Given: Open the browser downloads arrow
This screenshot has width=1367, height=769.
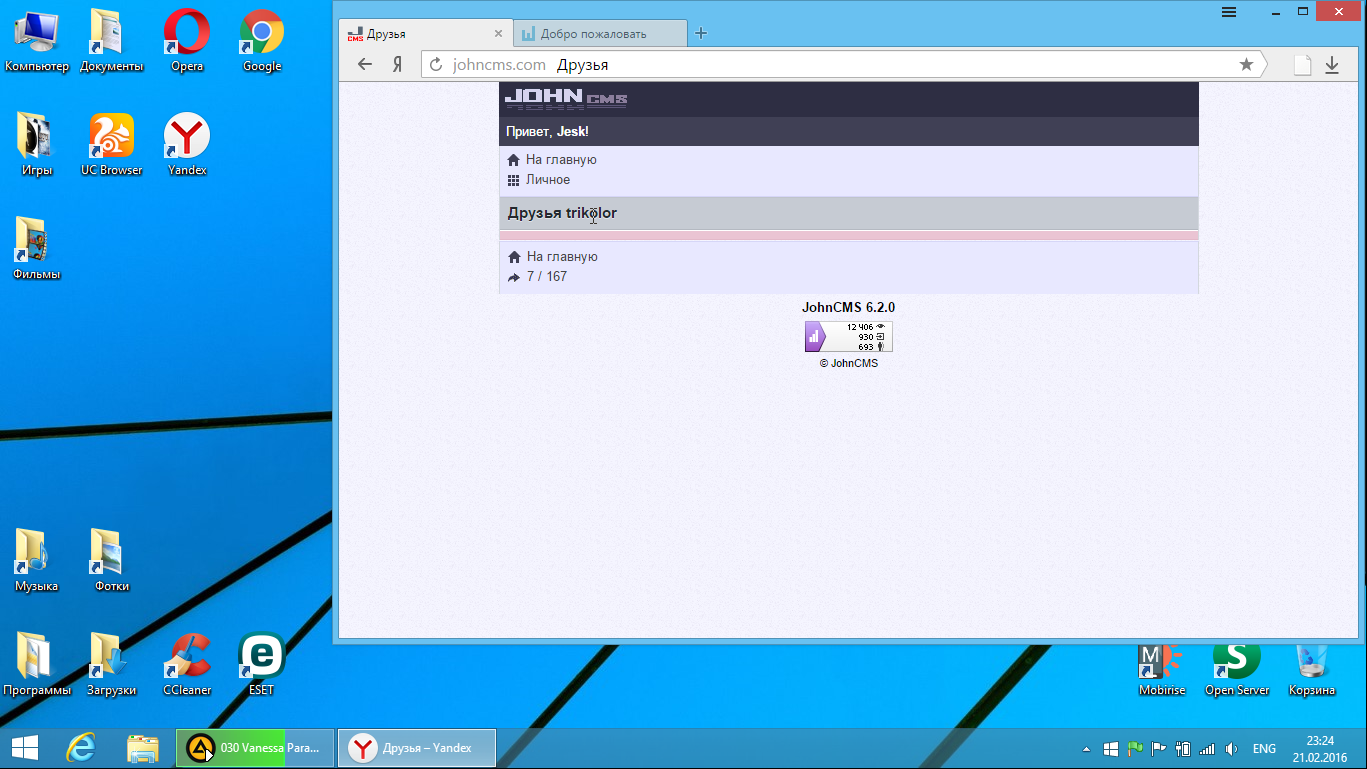Looking at the screenshot, I should (1332, 65).
